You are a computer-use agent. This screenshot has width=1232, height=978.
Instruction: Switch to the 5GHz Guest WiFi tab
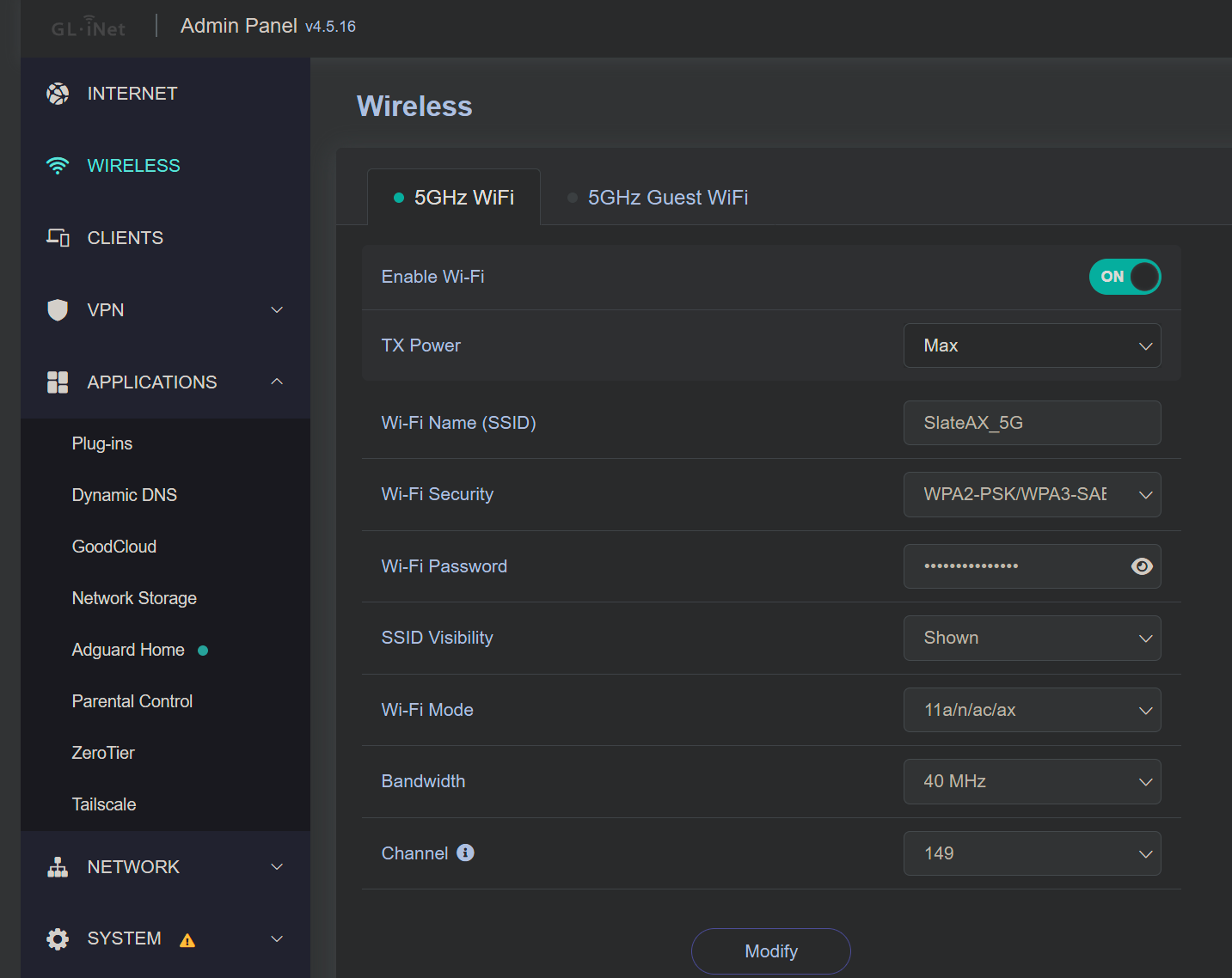pos(667,197)
